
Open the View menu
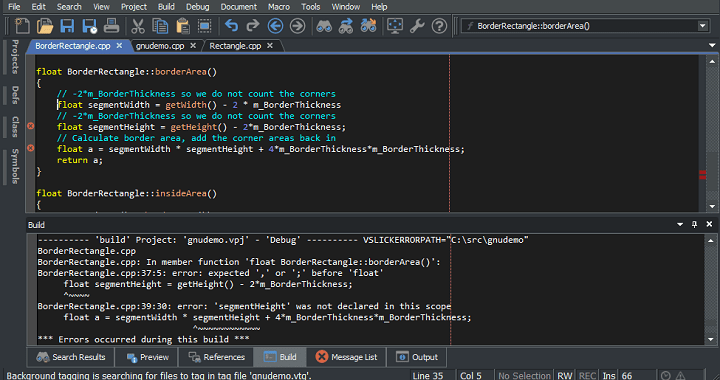(x=101, y=7)
